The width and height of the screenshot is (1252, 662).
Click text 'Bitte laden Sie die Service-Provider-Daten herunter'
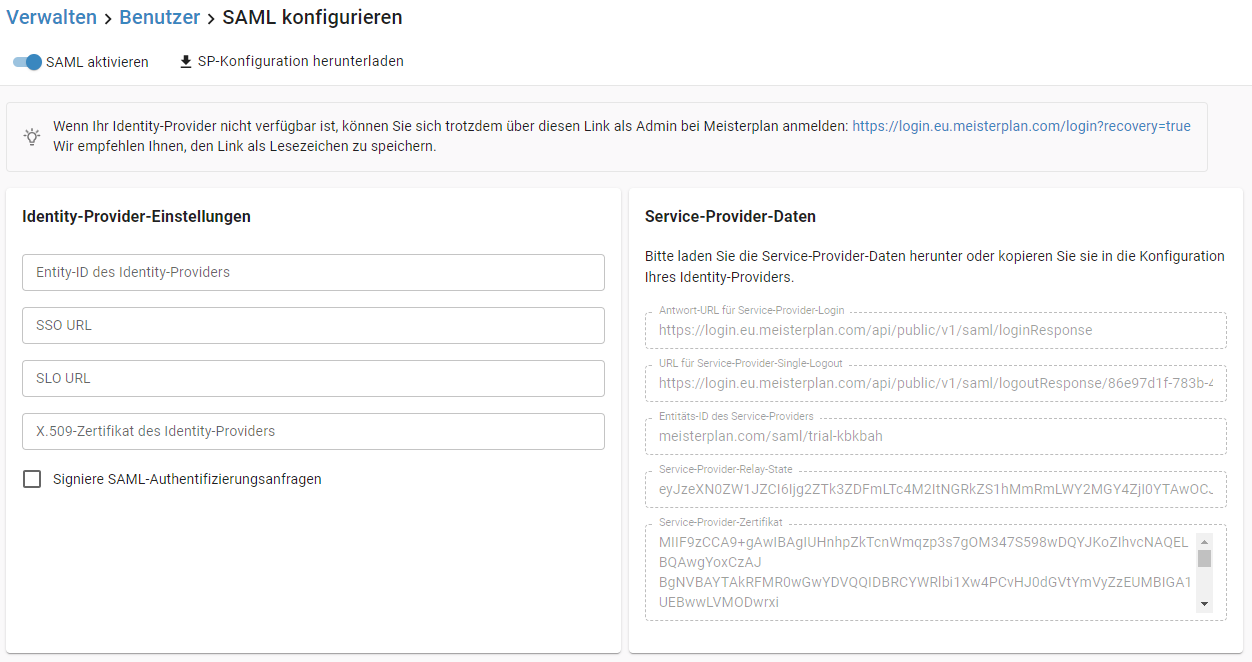pyautogui.click(x=806, y=256)
